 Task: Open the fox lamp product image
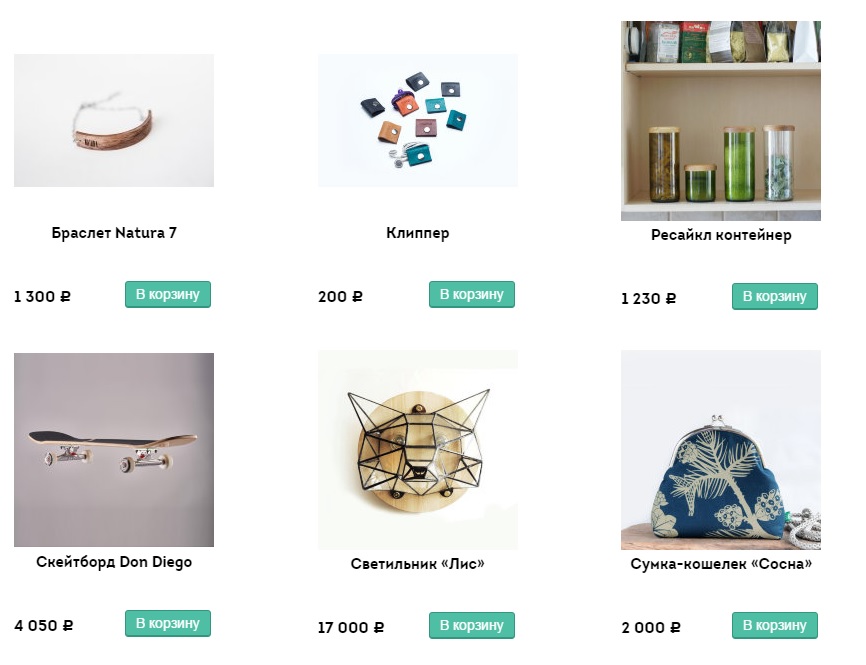pyautogui.click(x=418, y=450)
